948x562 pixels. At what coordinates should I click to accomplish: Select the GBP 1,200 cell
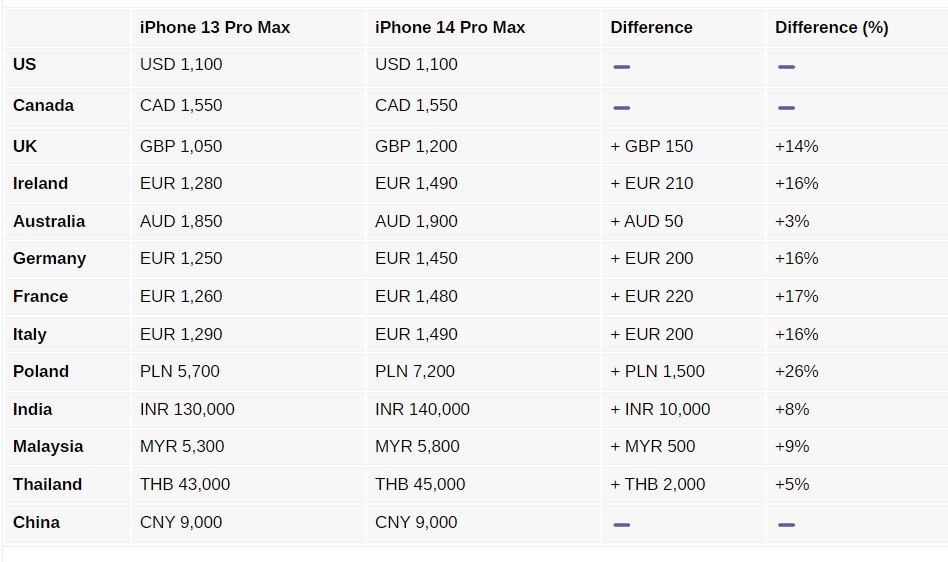416,146
